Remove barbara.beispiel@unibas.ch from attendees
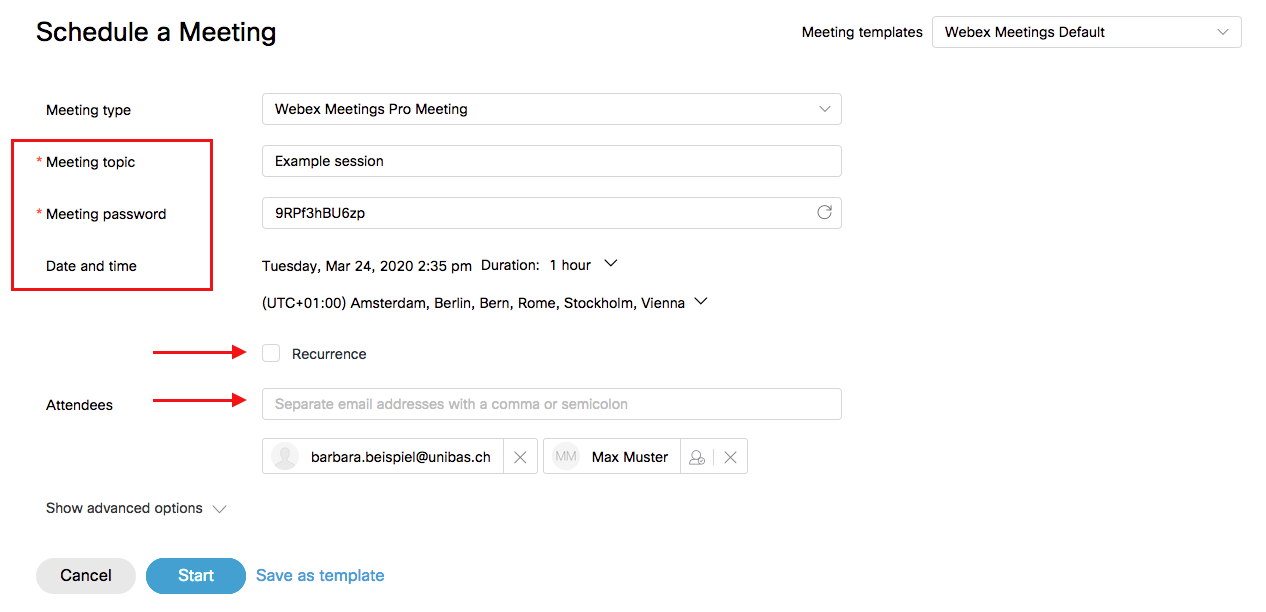Viewport: 1266px width, 612px height. pyautogui.click(x=520, y=457)
